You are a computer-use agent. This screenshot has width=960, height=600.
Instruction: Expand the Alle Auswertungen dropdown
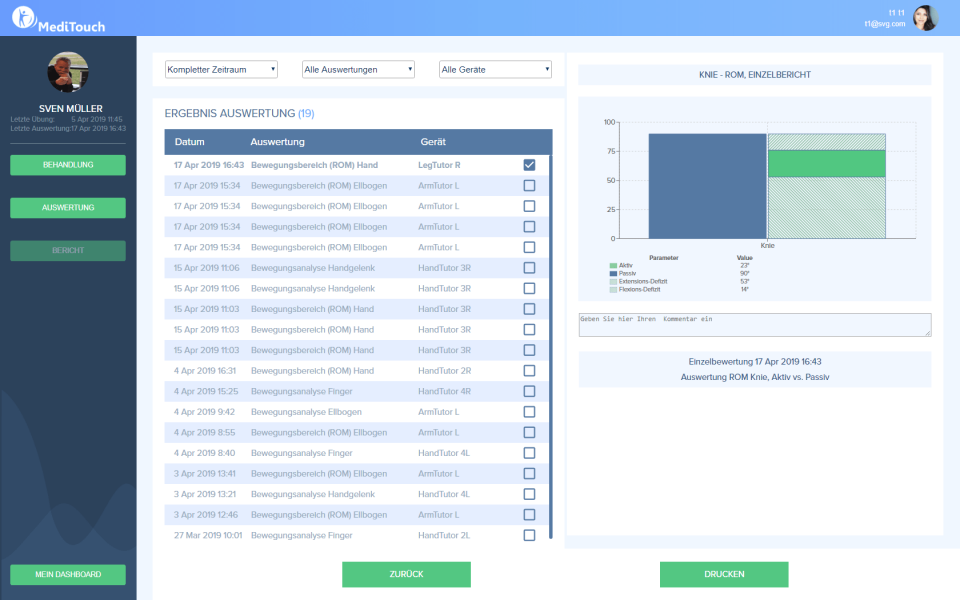click(358, 69)
